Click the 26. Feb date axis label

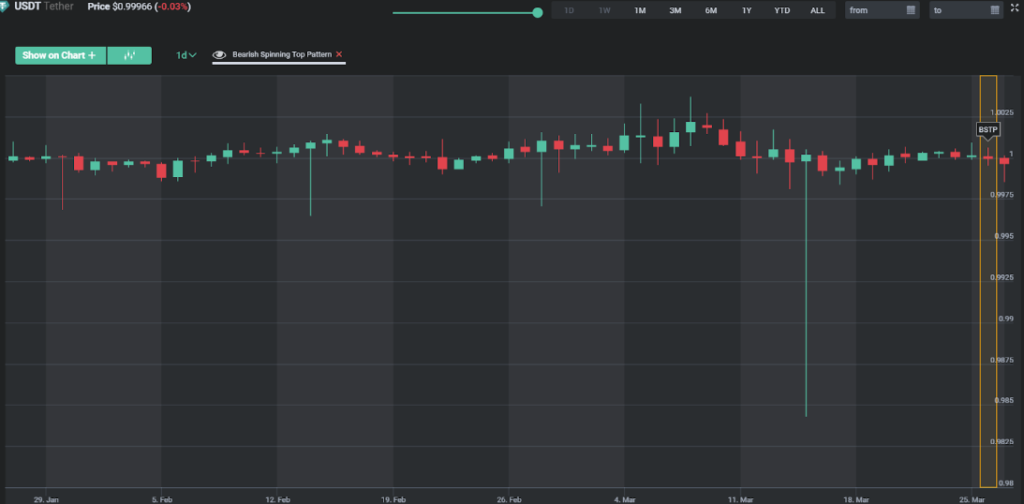point(509,499)
